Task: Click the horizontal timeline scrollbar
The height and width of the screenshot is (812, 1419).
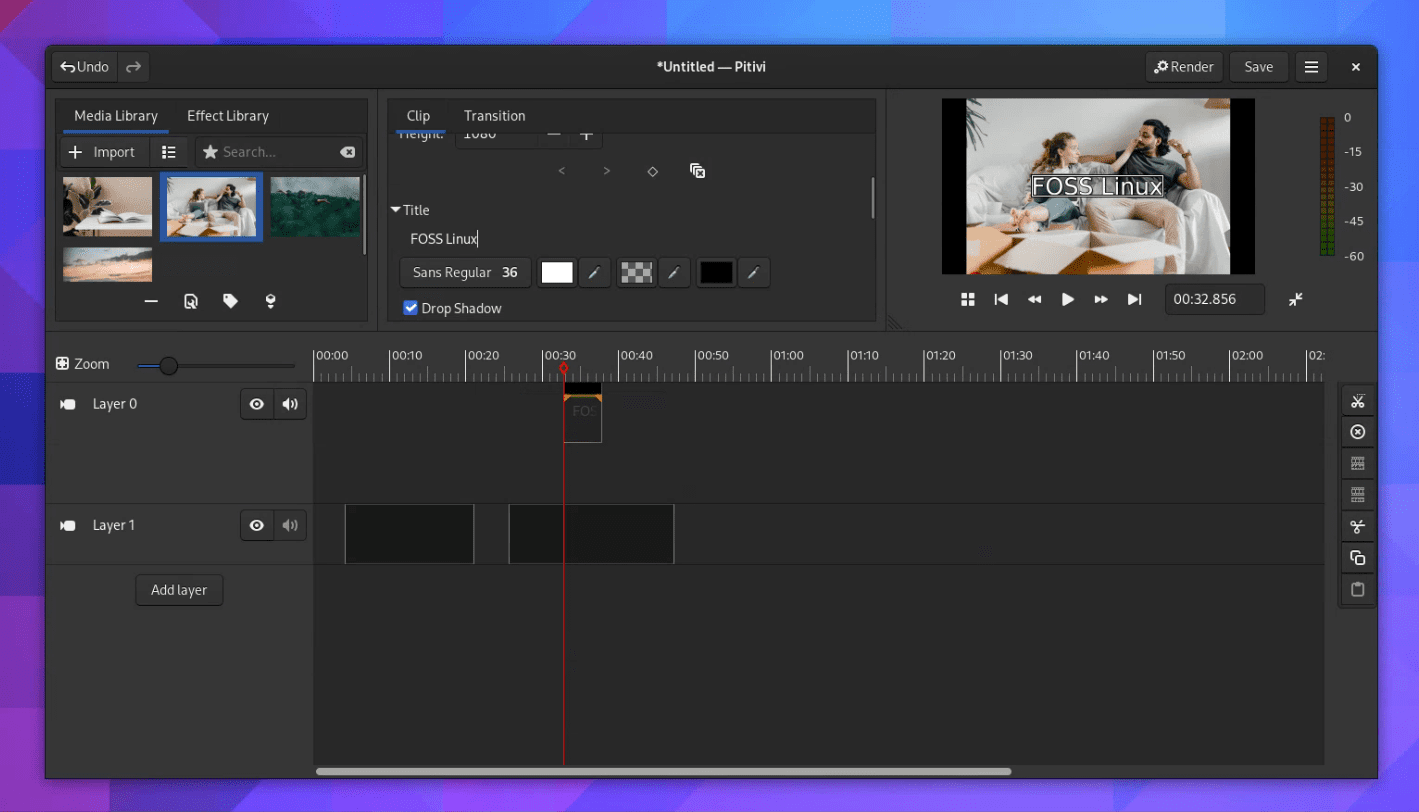Action: [663, 771]
